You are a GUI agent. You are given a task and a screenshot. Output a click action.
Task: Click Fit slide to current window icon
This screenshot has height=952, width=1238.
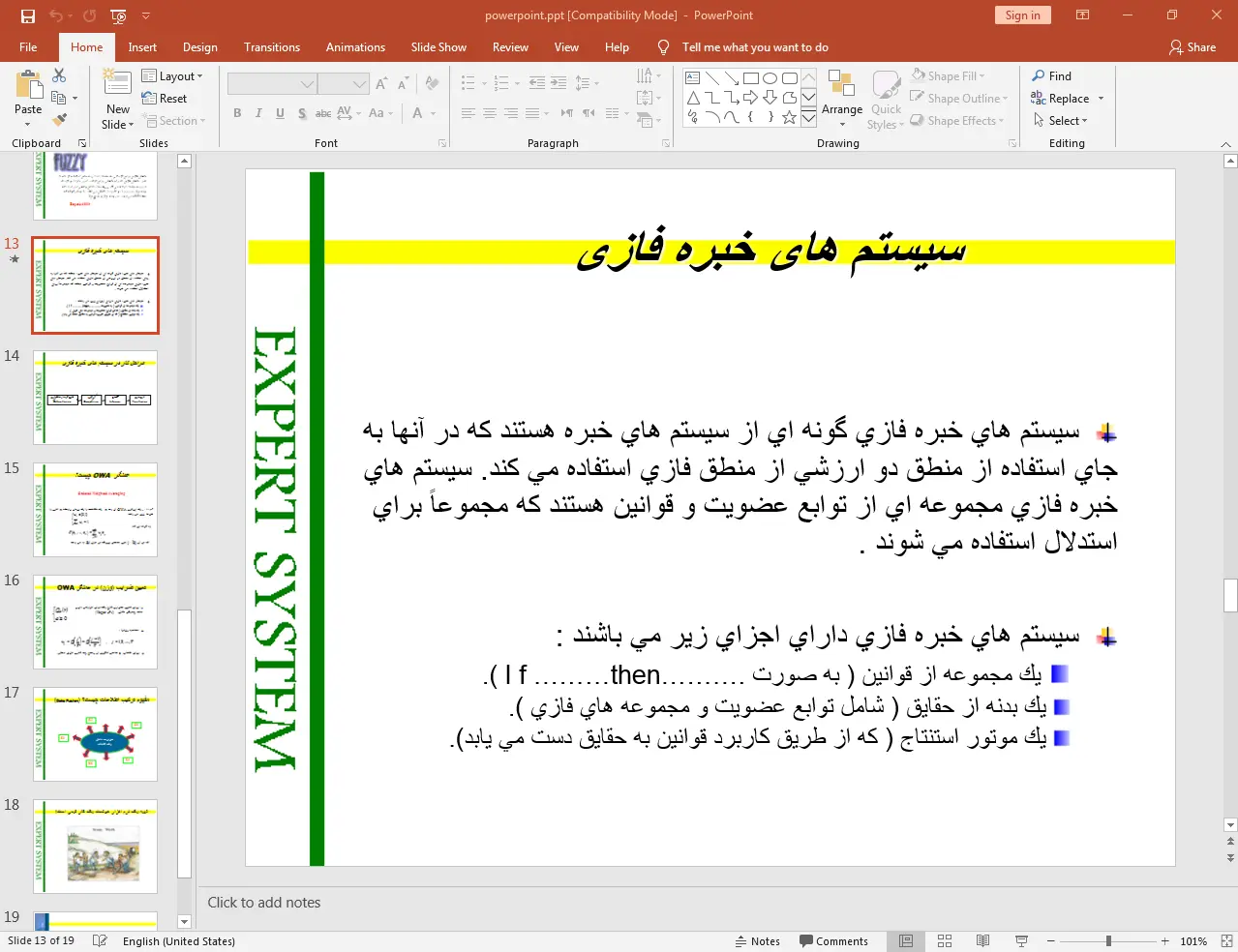[1226, 941]
